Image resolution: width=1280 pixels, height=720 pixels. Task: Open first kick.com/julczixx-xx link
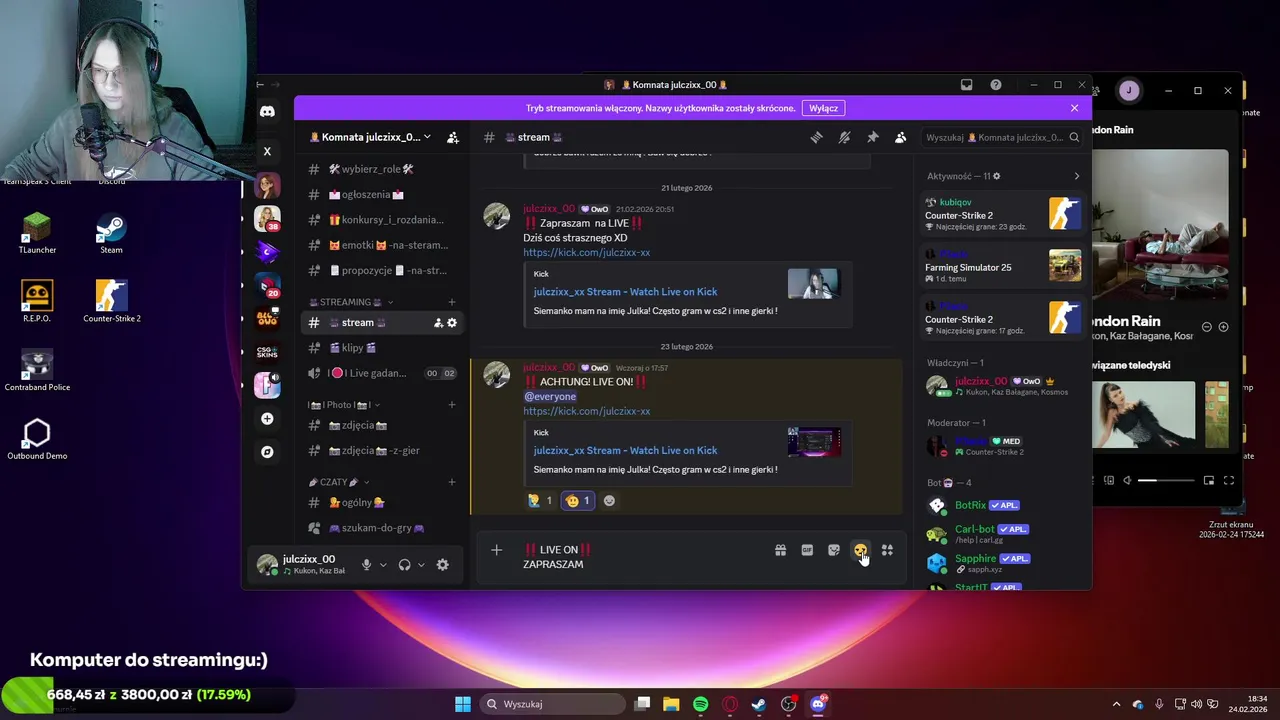coord(587,252)
